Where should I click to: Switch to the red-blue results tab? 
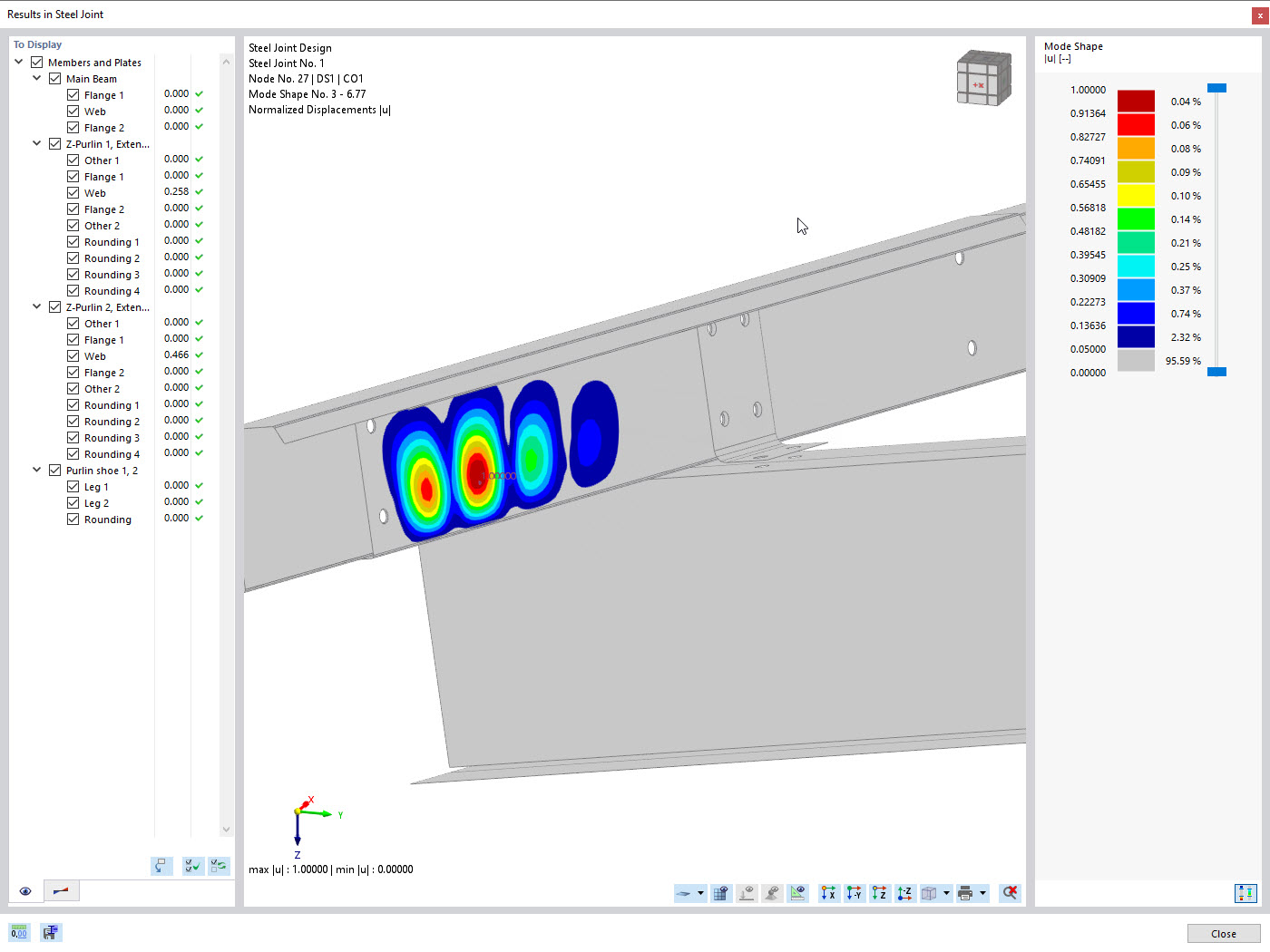[x=61, y=891]
